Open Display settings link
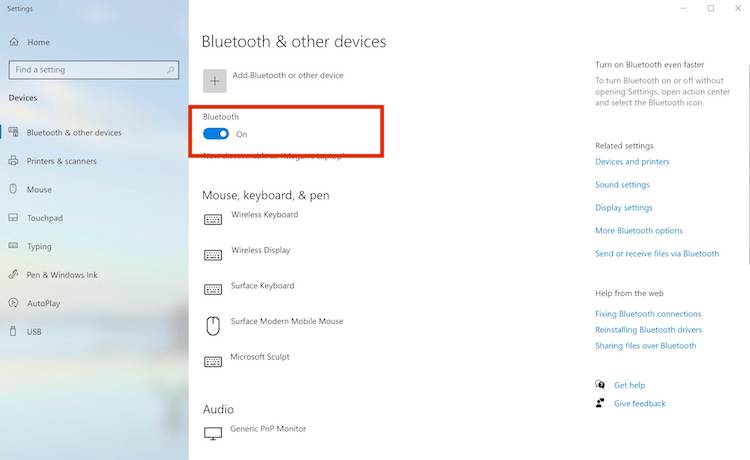This screenshot has width=750, height=460. tap(624, 208)
